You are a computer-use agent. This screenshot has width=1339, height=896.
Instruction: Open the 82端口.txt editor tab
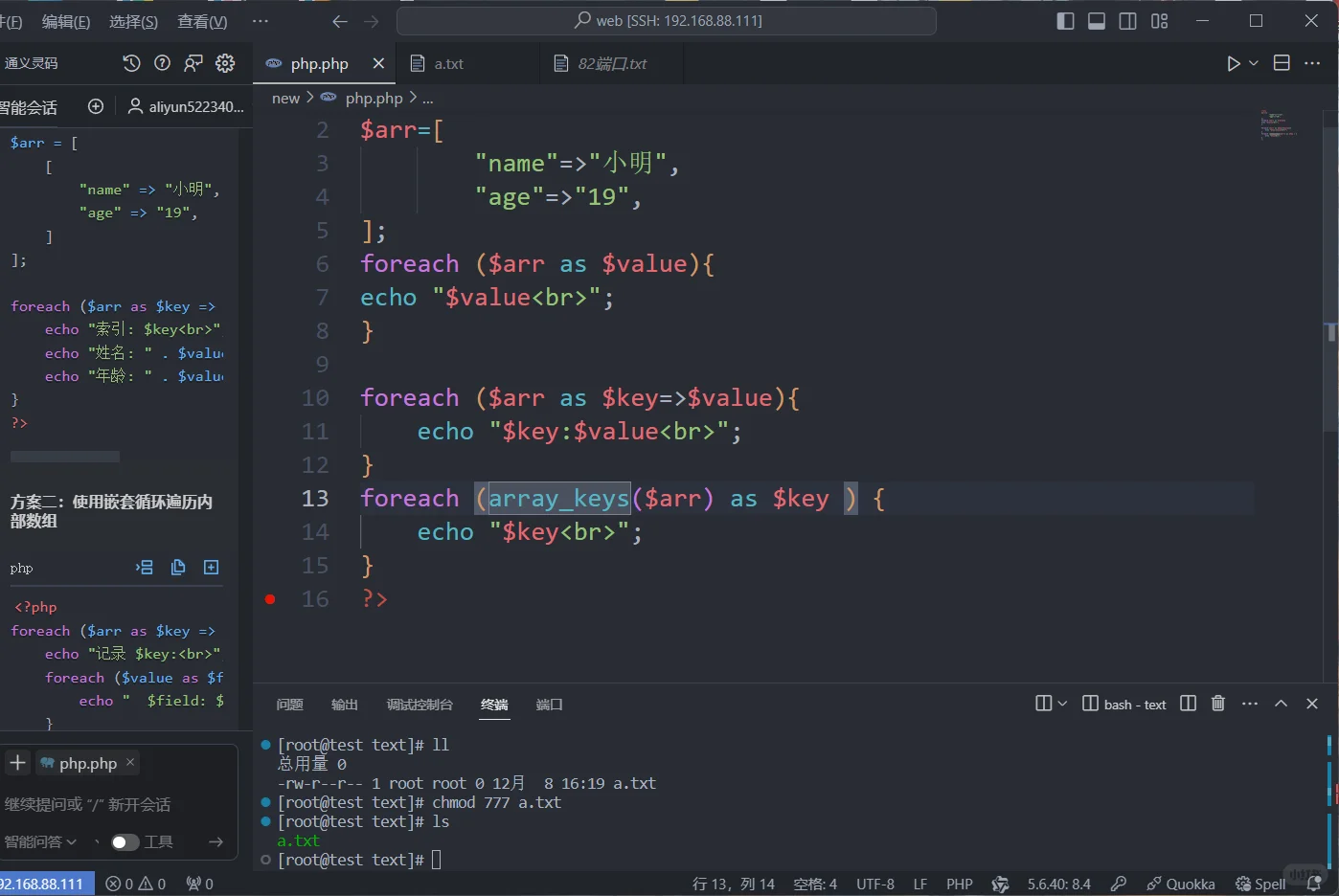point(612,63)
